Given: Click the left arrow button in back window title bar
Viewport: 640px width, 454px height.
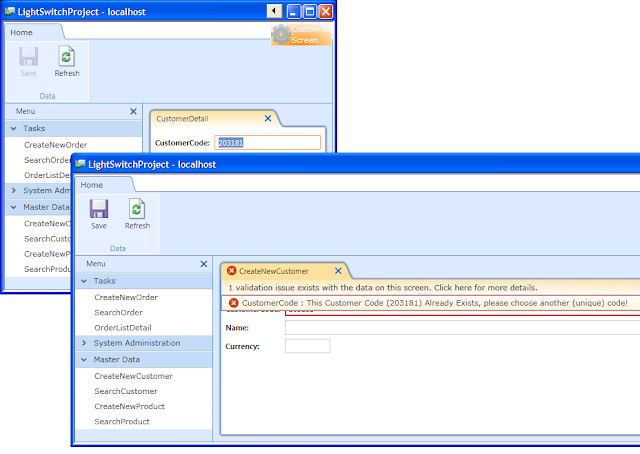Looking at the screenshot, I should [x=275, y=11].
